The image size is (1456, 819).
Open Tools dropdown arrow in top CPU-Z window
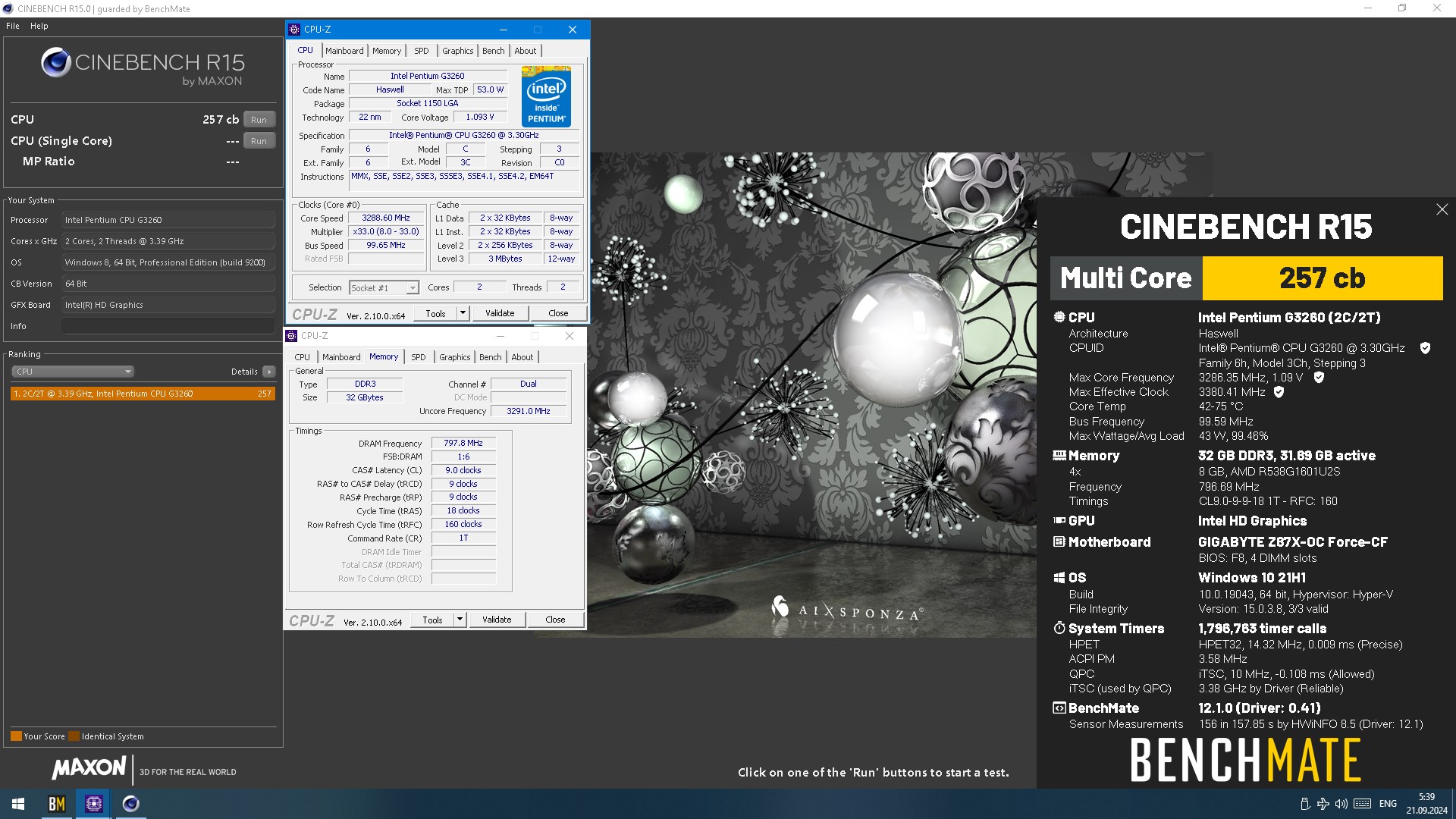pyautogui.click(x=463, y=313)
